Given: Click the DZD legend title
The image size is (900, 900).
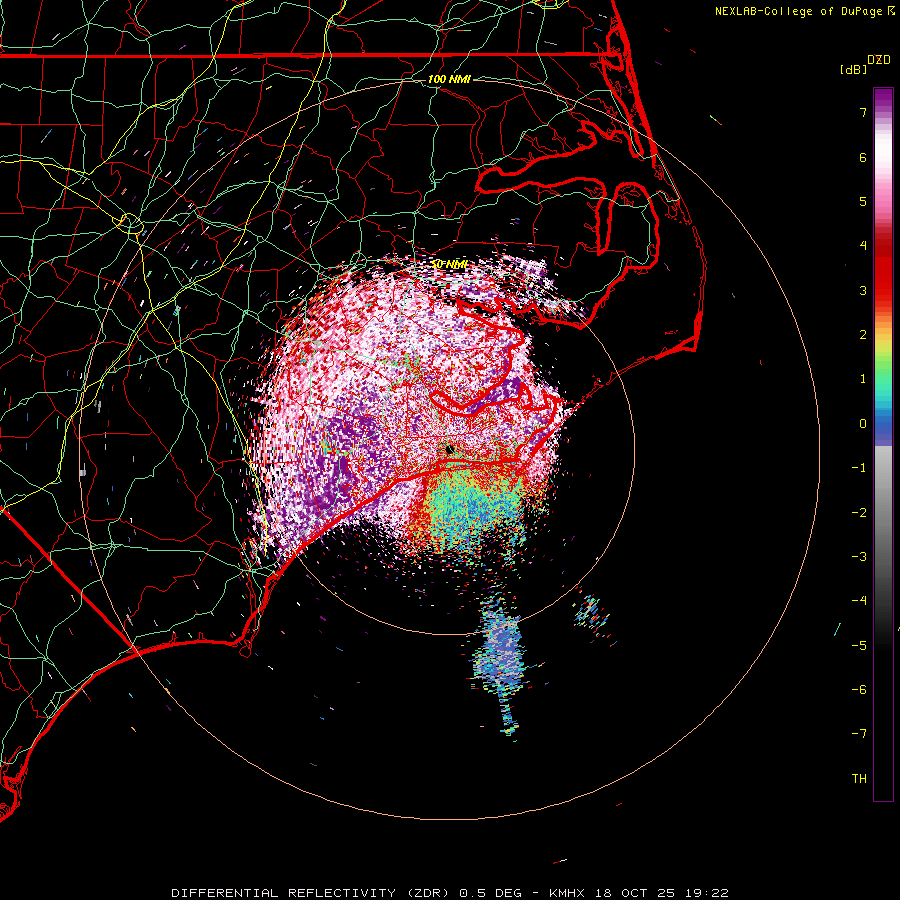Looking at the screenshot, I should click(x=879, y=60).
